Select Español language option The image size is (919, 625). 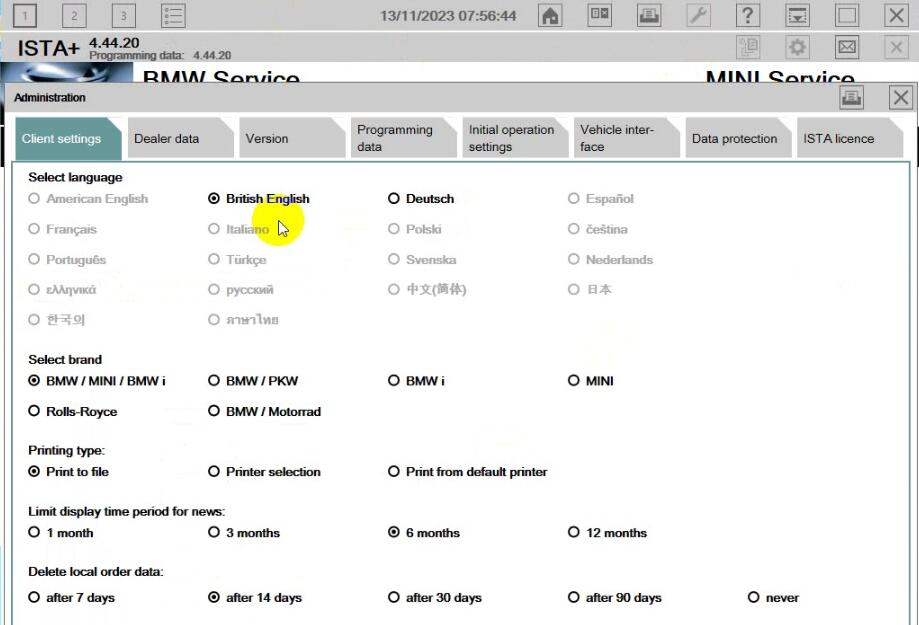coord(601,199)
